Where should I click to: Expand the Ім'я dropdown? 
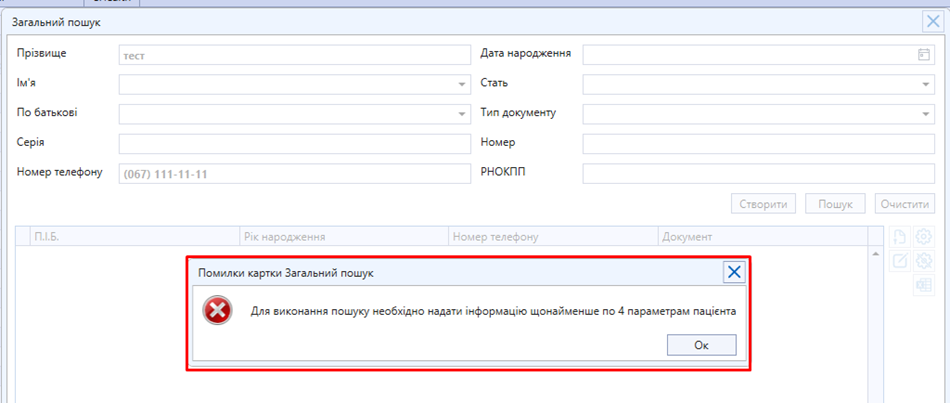462,85
